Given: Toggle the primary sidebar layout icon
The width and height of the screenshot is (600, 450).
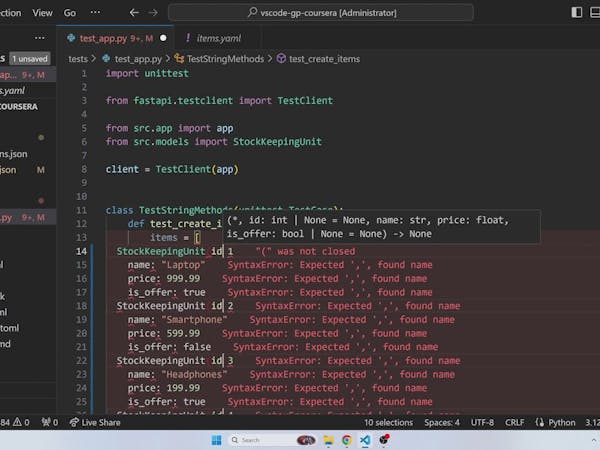Looking at the screenshot, I should (x=577, y=13).
